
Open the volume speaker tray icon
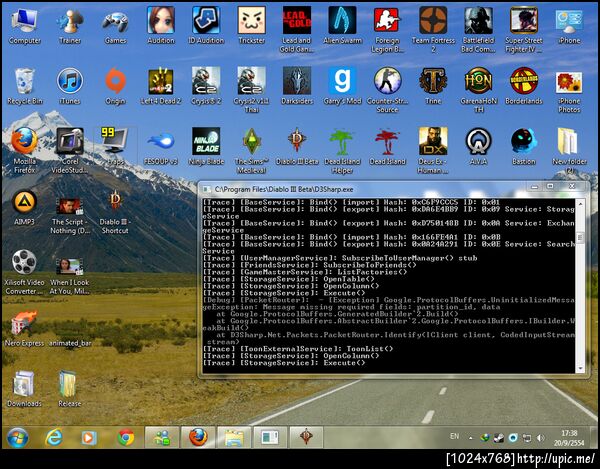click(x=541, y=438)
